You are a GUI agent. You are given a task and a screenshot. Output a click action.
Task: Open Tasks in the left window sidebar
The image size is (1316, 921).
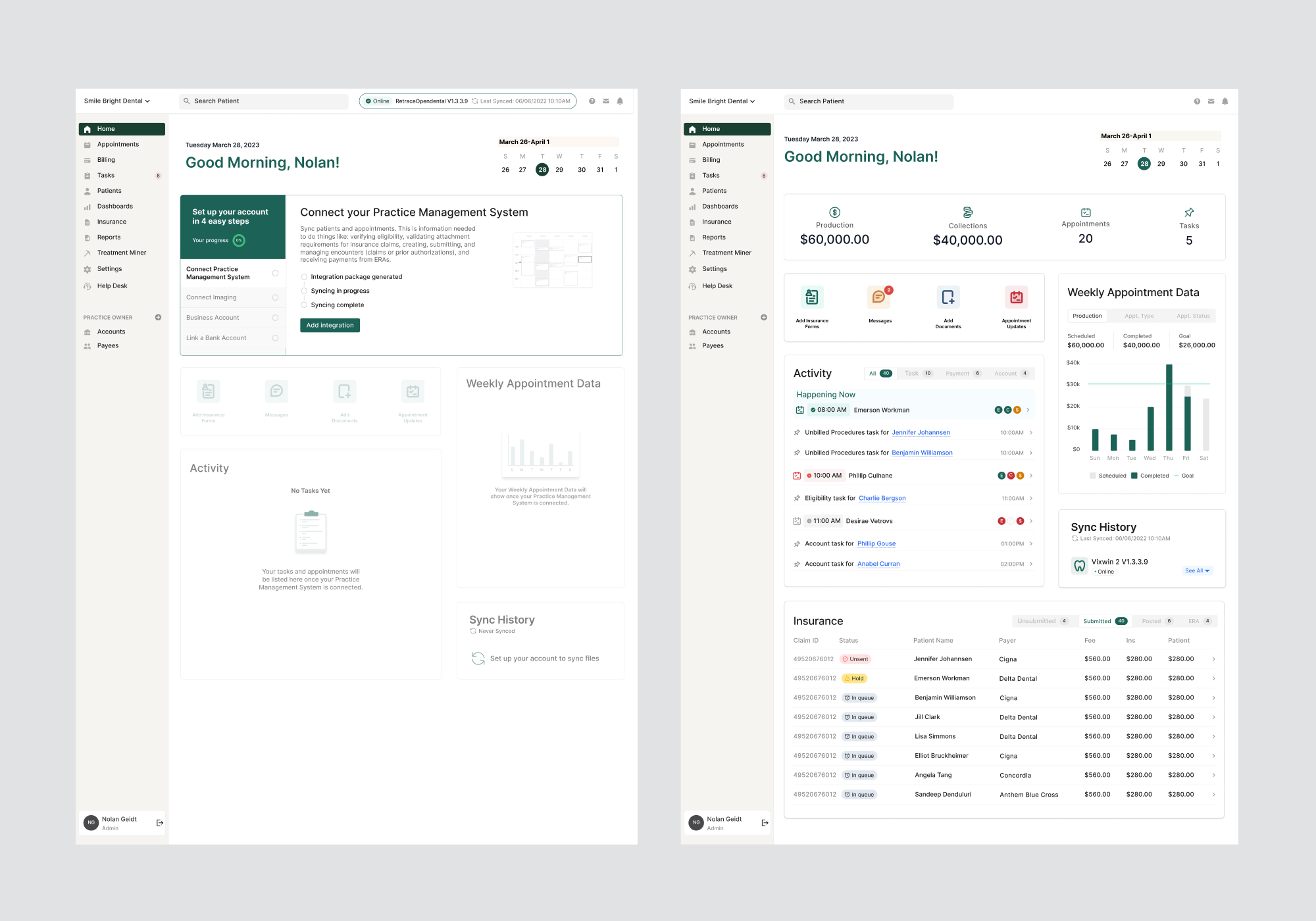click(122, 176)
